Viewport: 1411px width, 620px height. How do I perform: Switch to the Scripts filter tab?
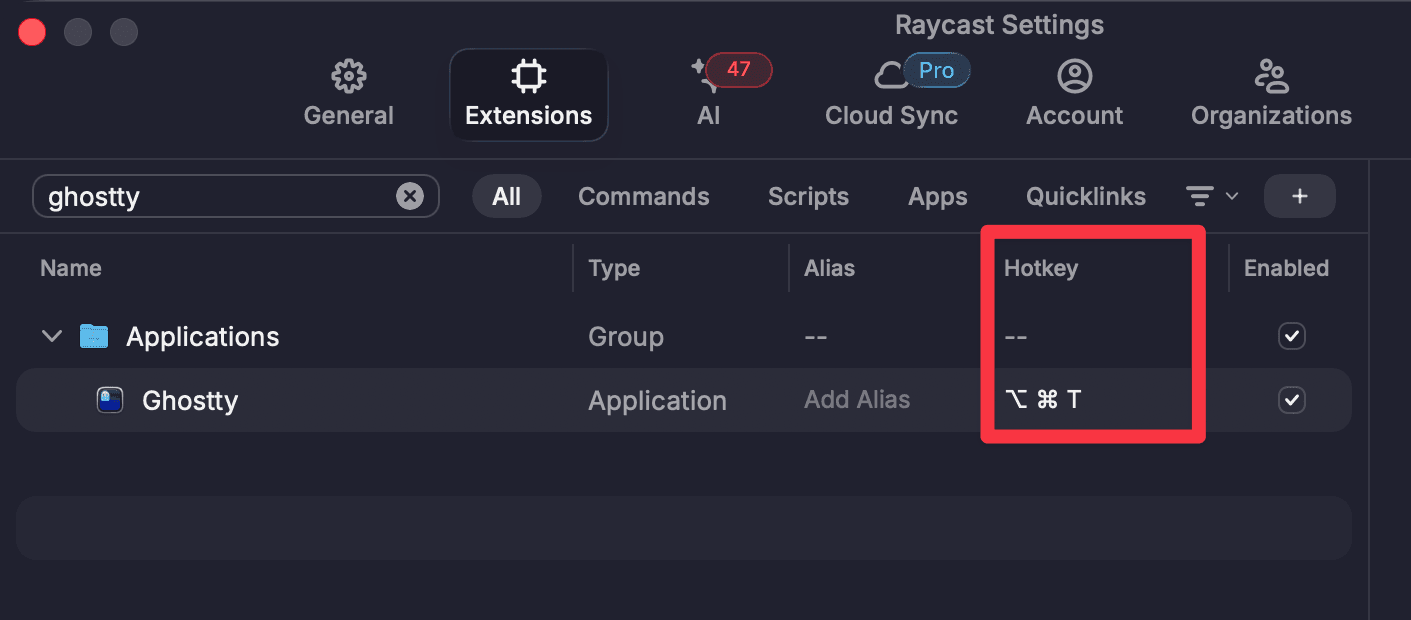[x=808, y=196]
